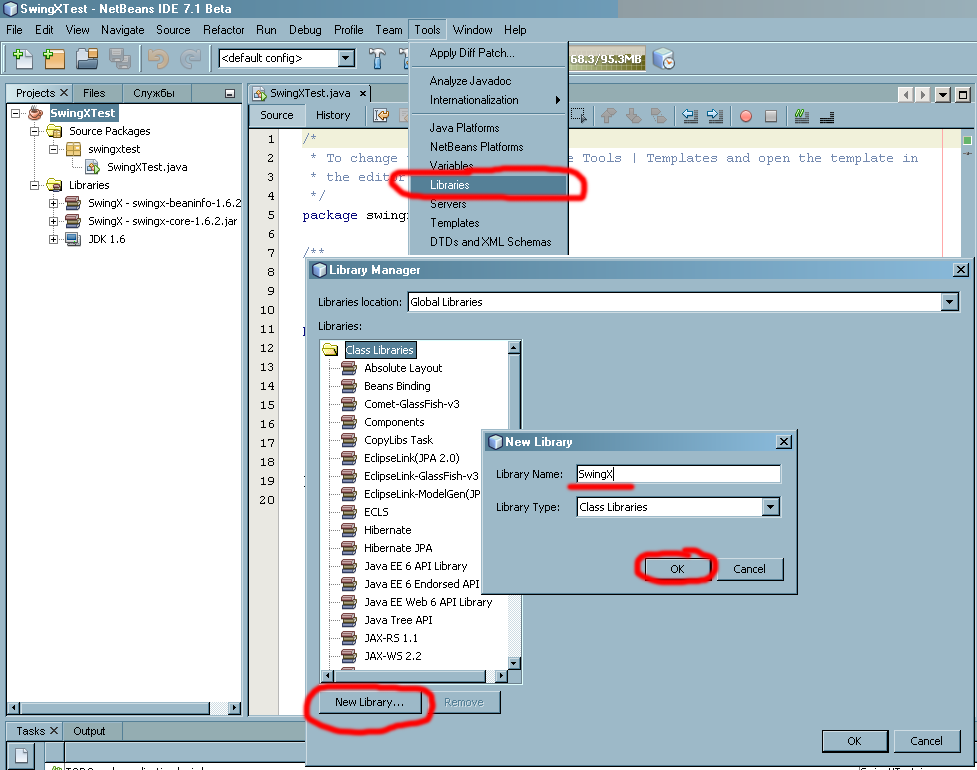Go to the previous bookmark icon
The image size is (977, 770).
coord(609,115)
